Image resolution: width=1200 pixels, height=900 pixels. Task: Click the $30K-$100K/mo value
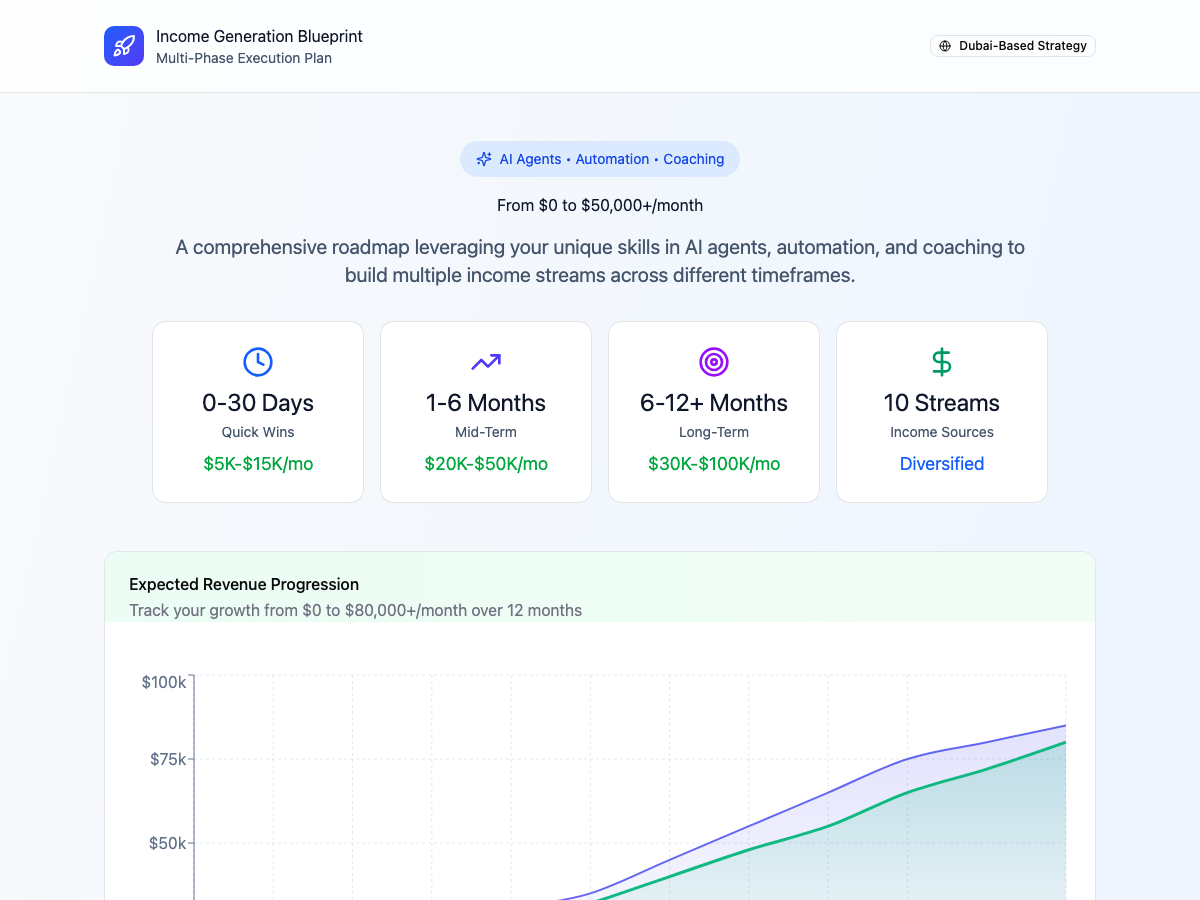pos(714,464)
